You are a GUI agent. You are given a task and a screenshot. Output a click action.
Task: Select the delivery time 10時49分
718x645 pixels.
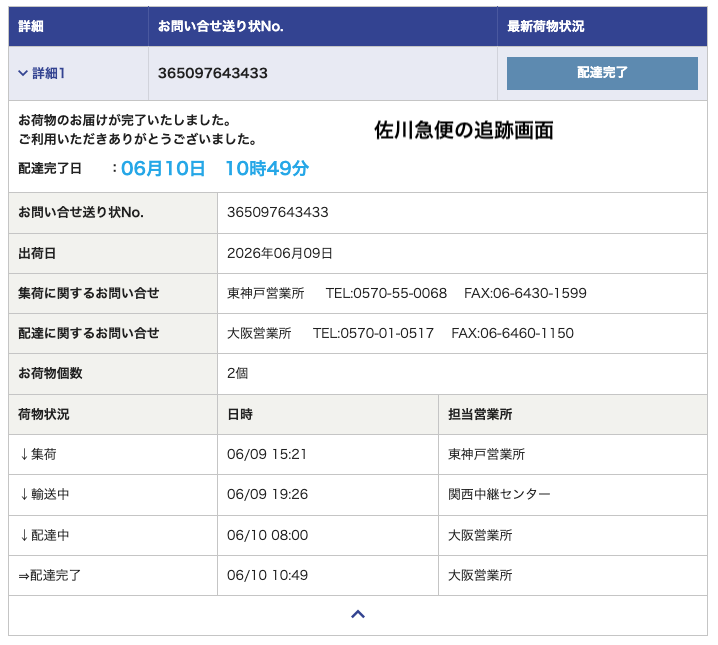coord(267,168)
